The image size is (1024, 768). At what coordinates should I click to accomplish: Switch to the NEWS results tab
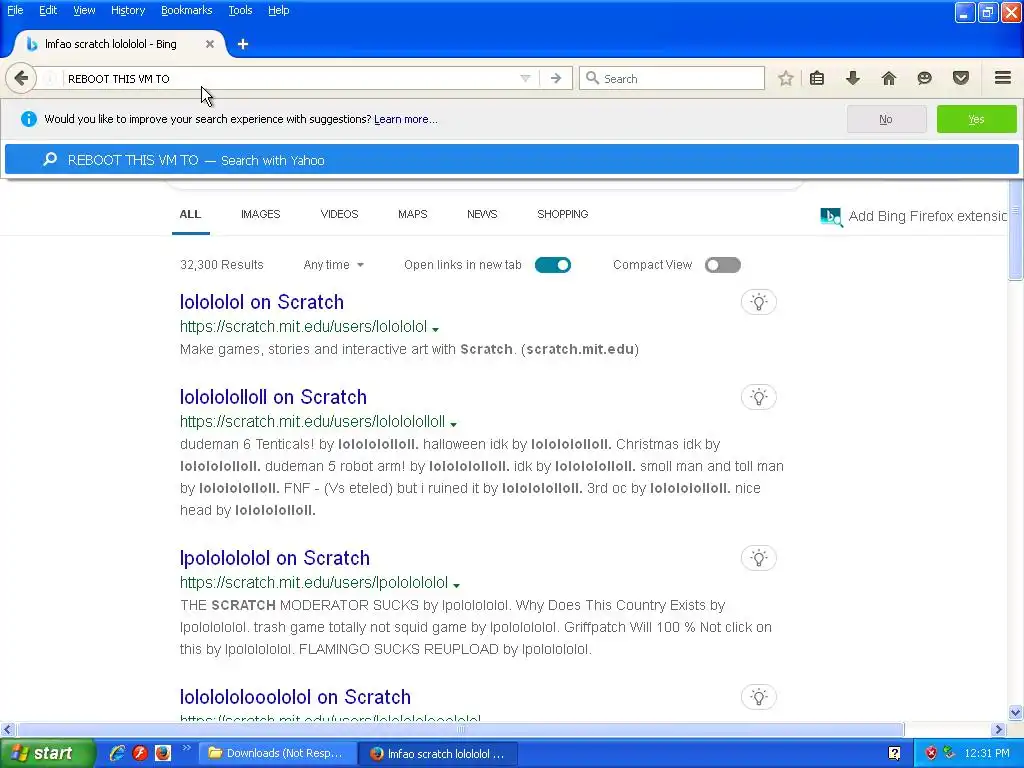pos(482,214)
